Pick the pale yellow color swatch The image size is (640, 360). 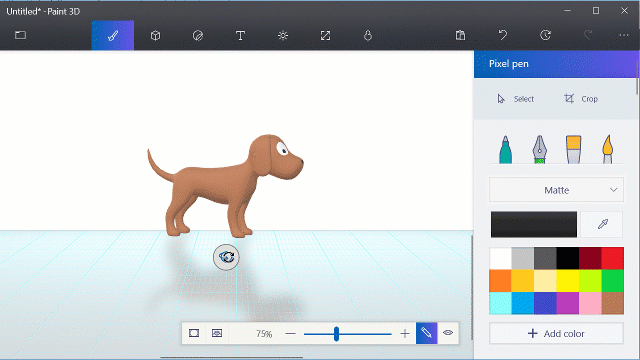click(545, 281)
